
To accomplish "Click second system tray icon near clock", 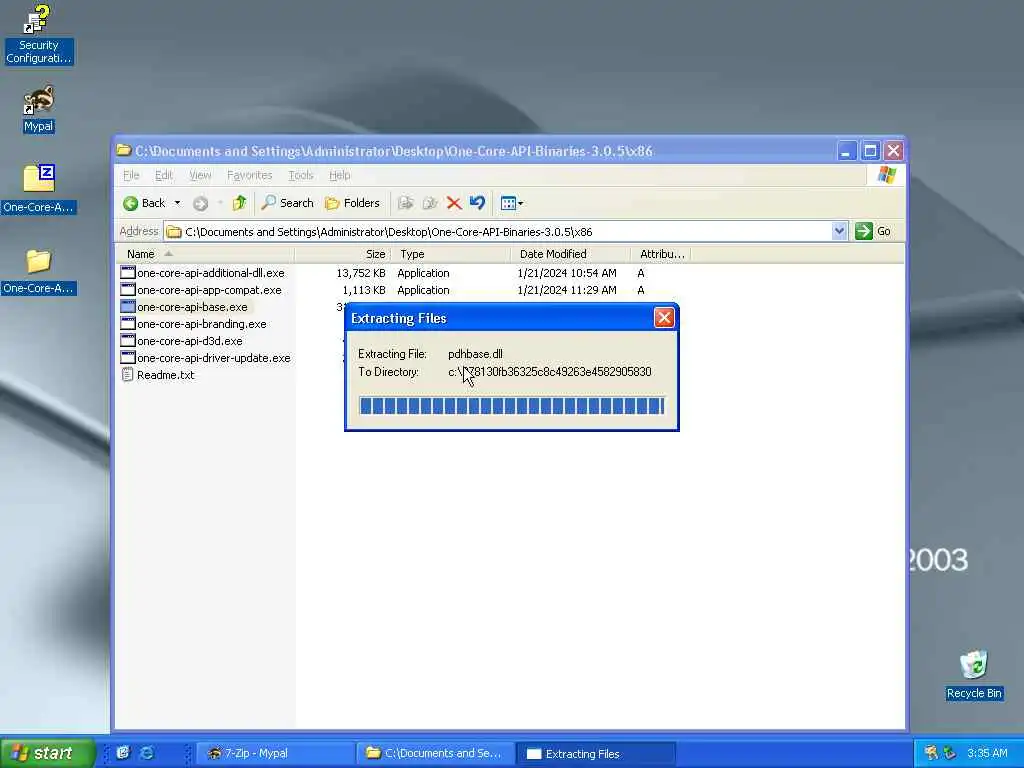I will [949, 753].
